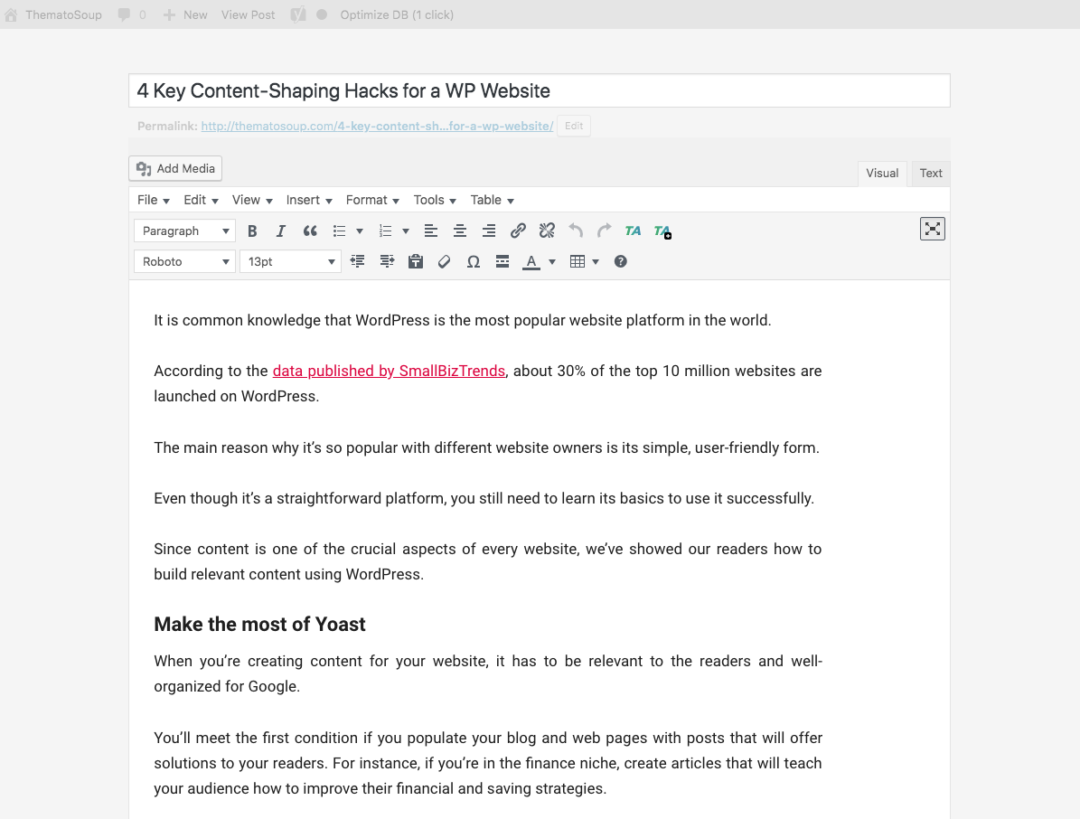
Task: Click the clear formatting eraser icon
Action: [444, 262]
